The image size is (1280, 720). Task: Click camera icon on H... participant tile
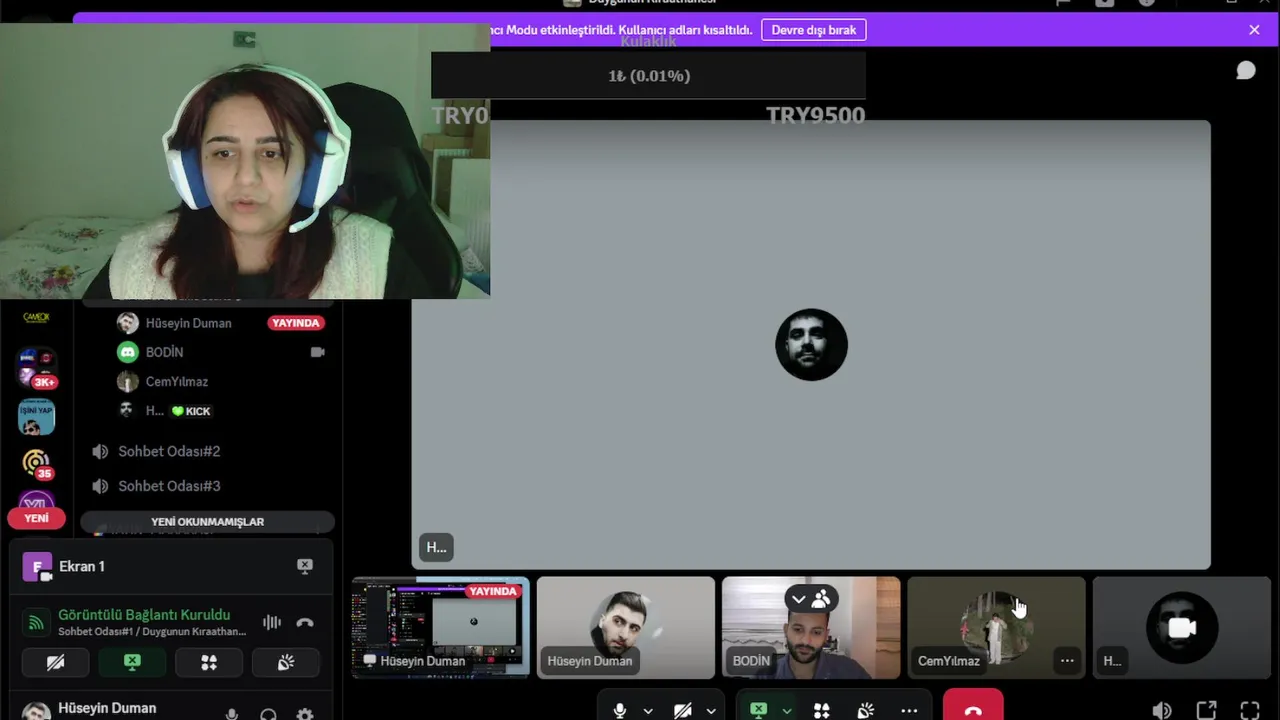[x=1182, y=627]
